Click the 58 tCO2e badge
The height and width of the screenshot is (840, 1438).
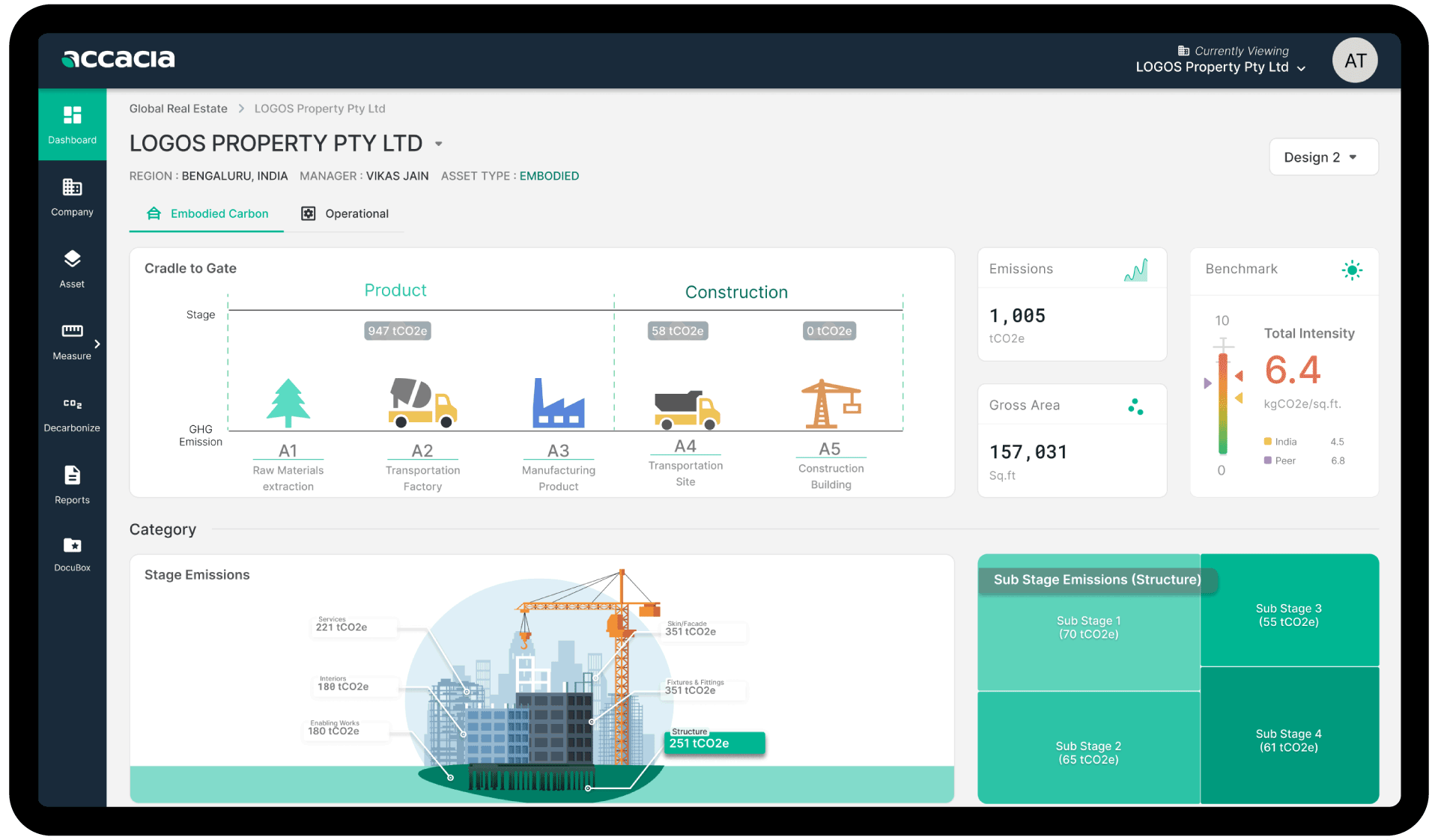[x=677, y=331]
